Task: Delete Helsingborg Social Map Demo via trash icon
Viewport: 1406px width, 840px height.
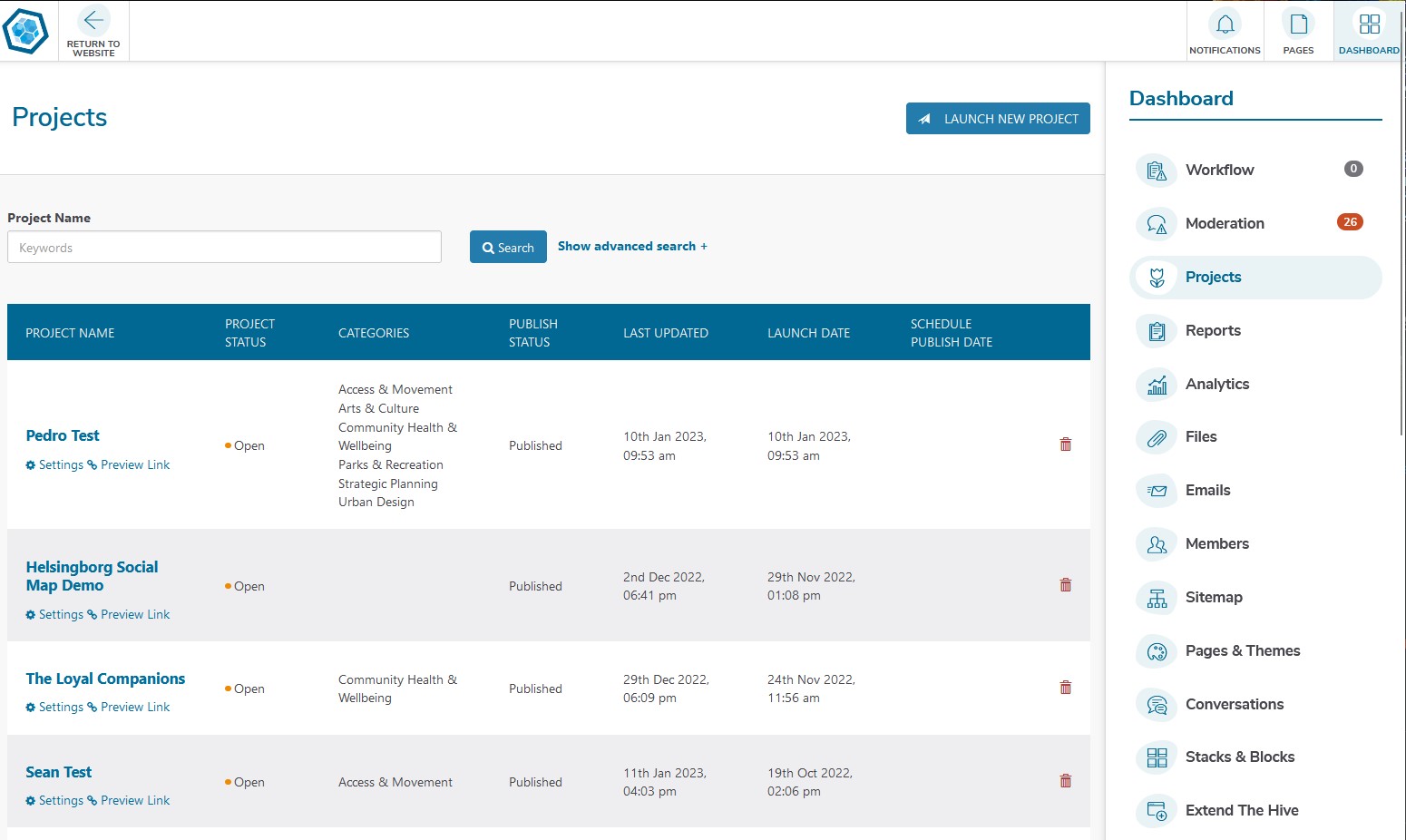Action: click(x=1066, y=585)
